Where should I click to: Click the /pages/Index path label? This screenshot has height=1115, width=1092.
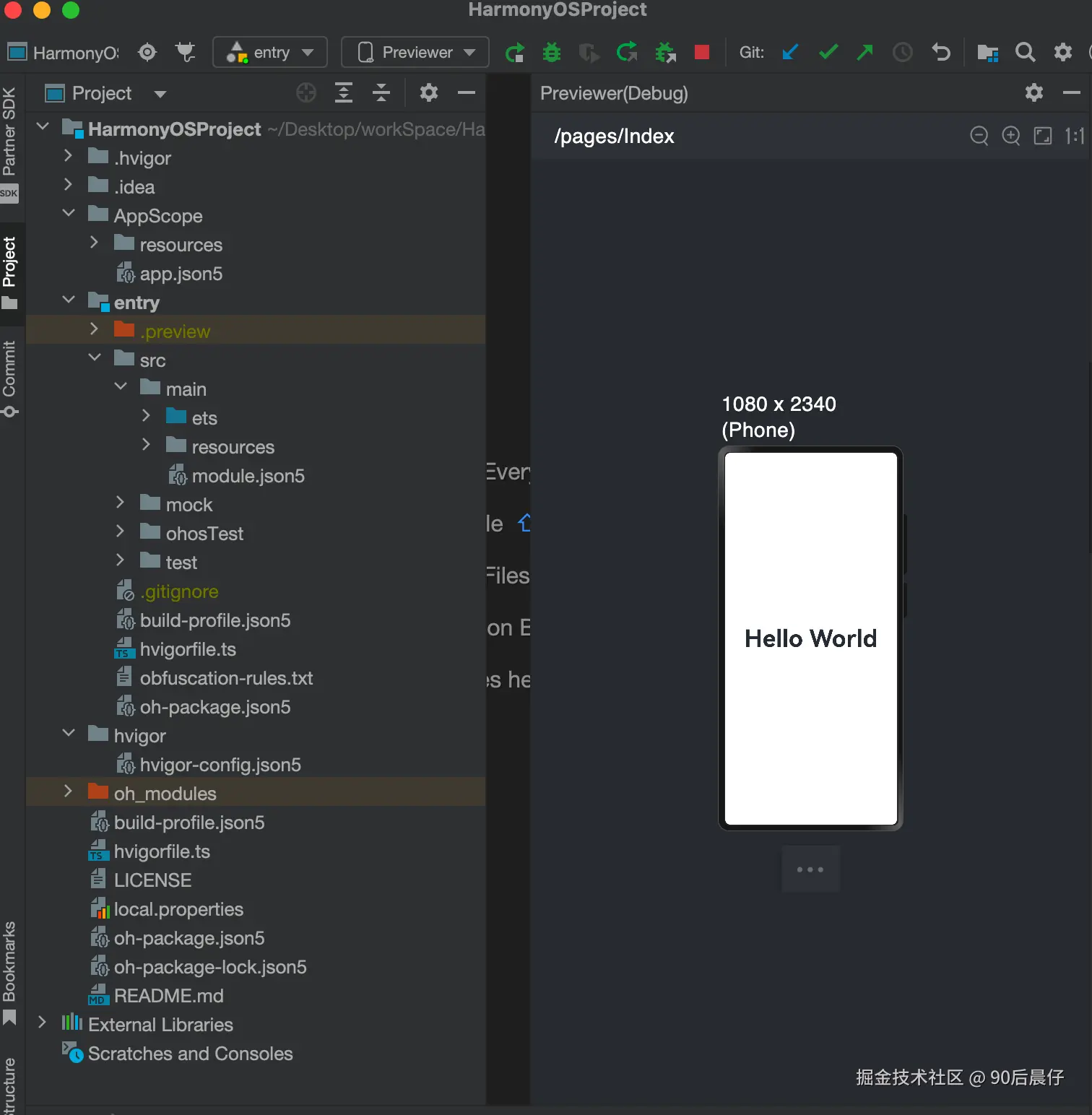point(614,136)
